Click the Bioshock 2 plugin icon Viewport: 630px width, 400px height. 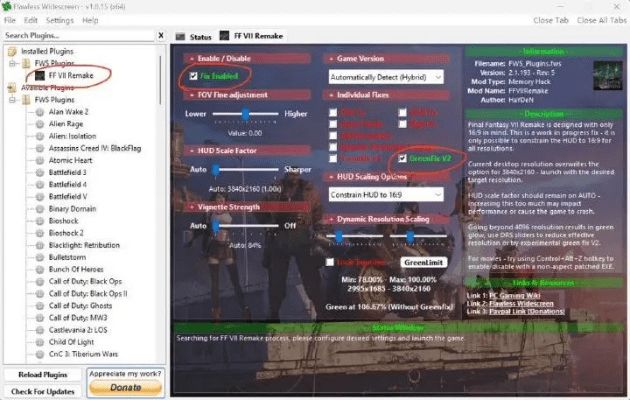[39, 232]
